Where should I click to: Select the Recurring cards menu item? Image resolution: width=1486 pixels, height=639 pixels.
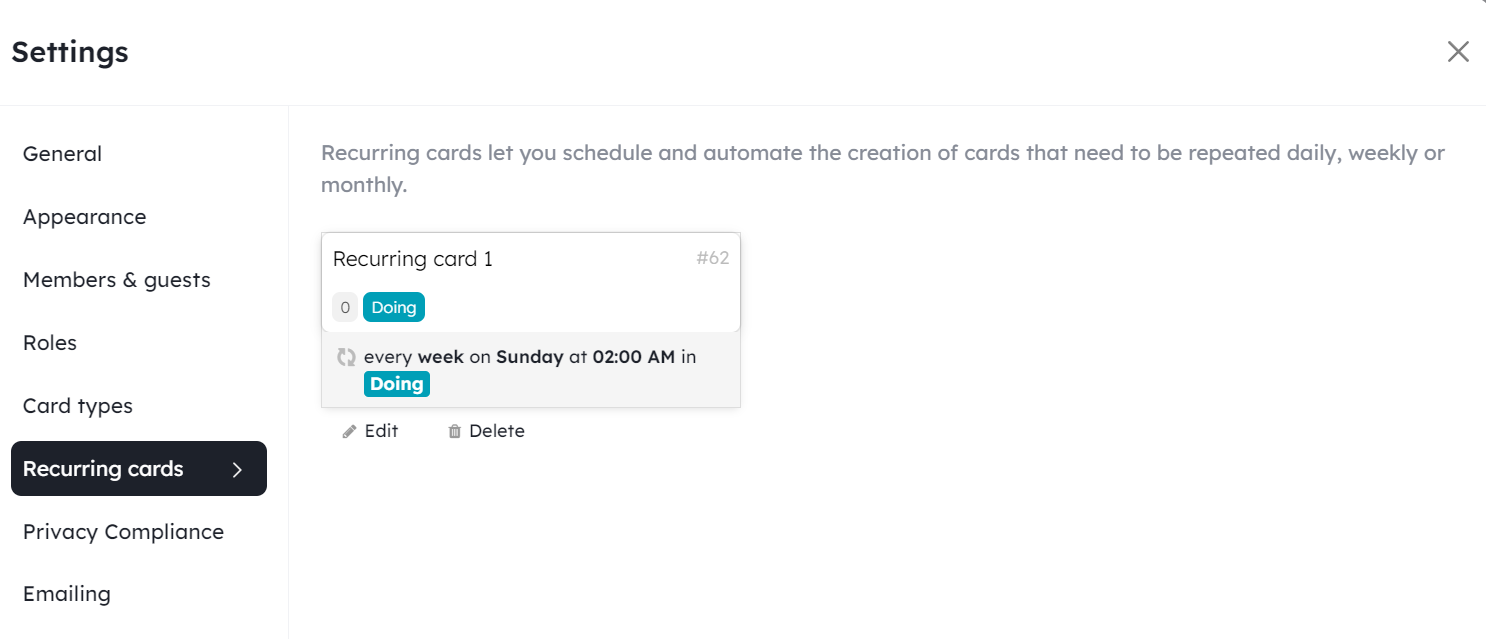pos(104,469)
